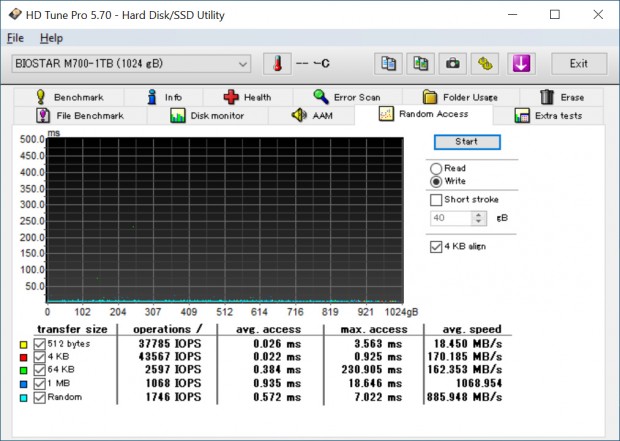
Task: Uncheck the 512 bytes transfer size
Action: click(x=39, y=344)
